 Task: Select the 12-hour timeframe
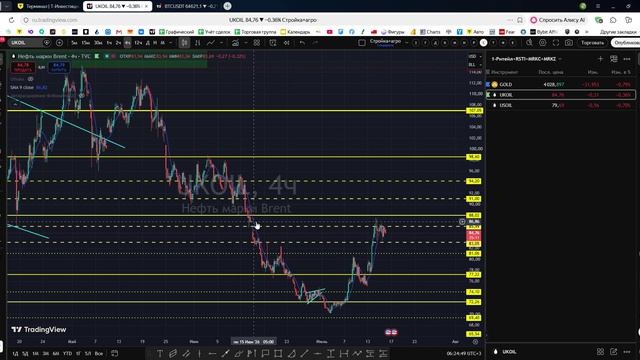(138, 43)
